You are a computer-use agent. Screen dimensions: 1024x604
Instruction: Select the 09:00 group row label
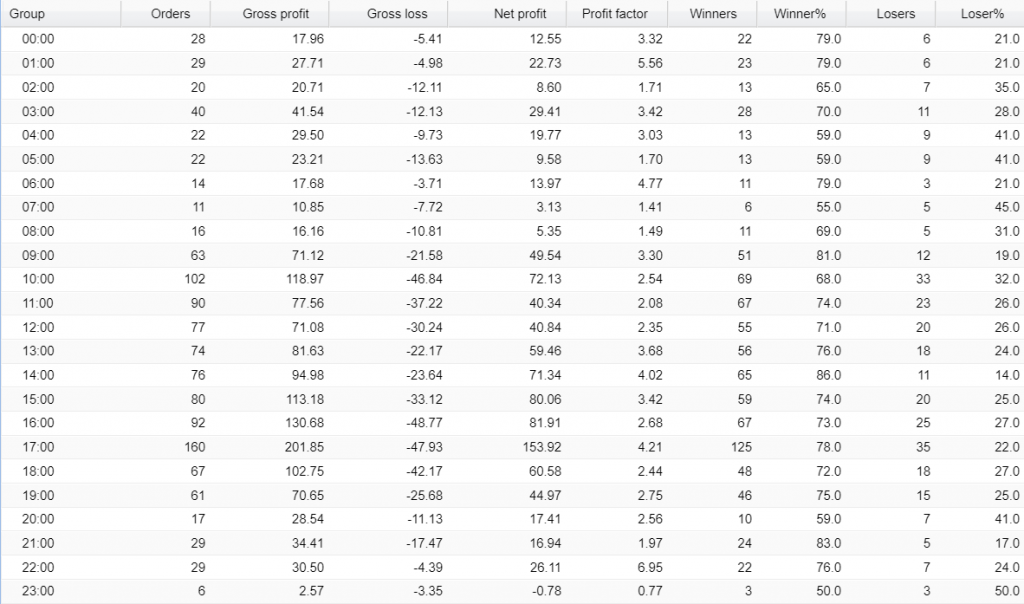pos(38,255)
